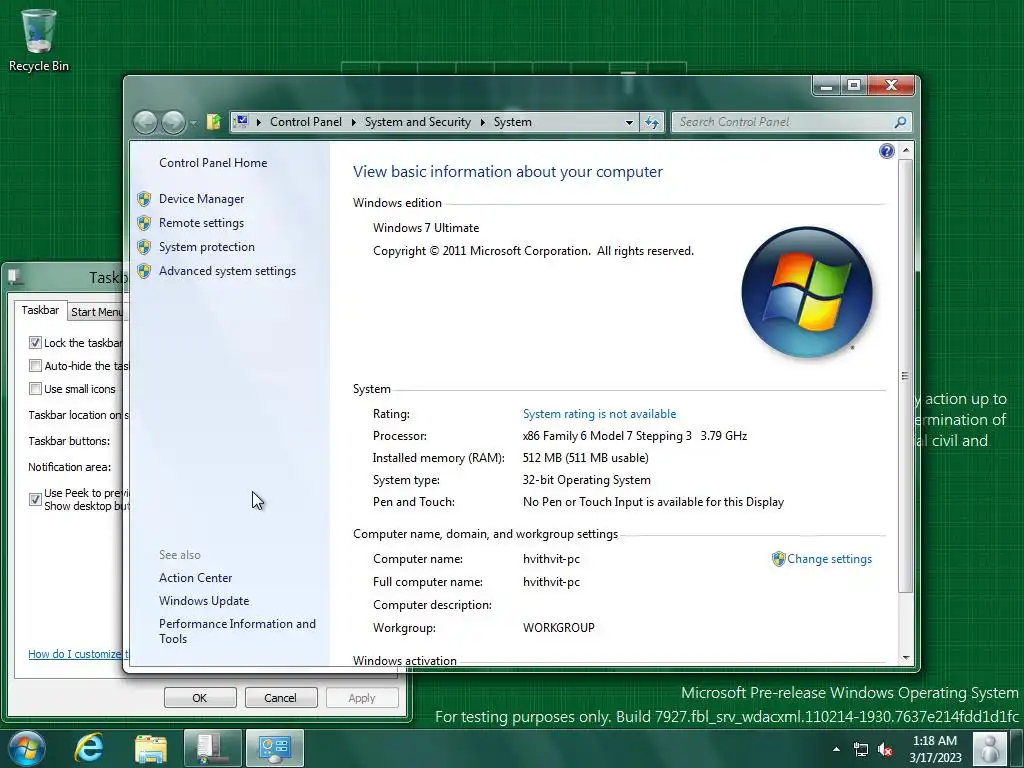Image resolution: width=1024 pixels, height=768 pixels.
Task: Click the scrollbar up arrow
Action: pos(906,150)
